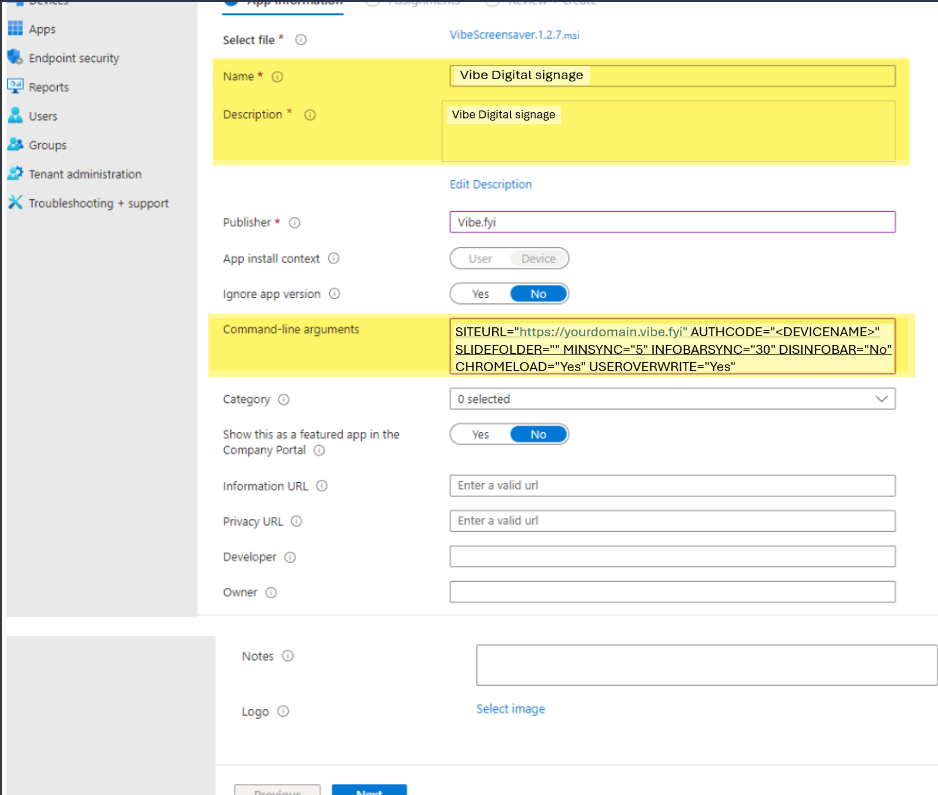This screenshot has height=795, width=938.
Task: Click into the Developer field
Action: pyautogui.click(x=672, y=556)
